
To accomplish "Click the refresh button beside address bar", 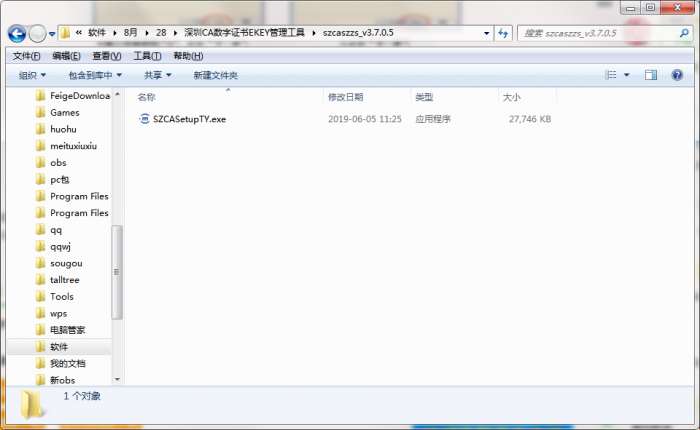I will [x=503, y=33].
